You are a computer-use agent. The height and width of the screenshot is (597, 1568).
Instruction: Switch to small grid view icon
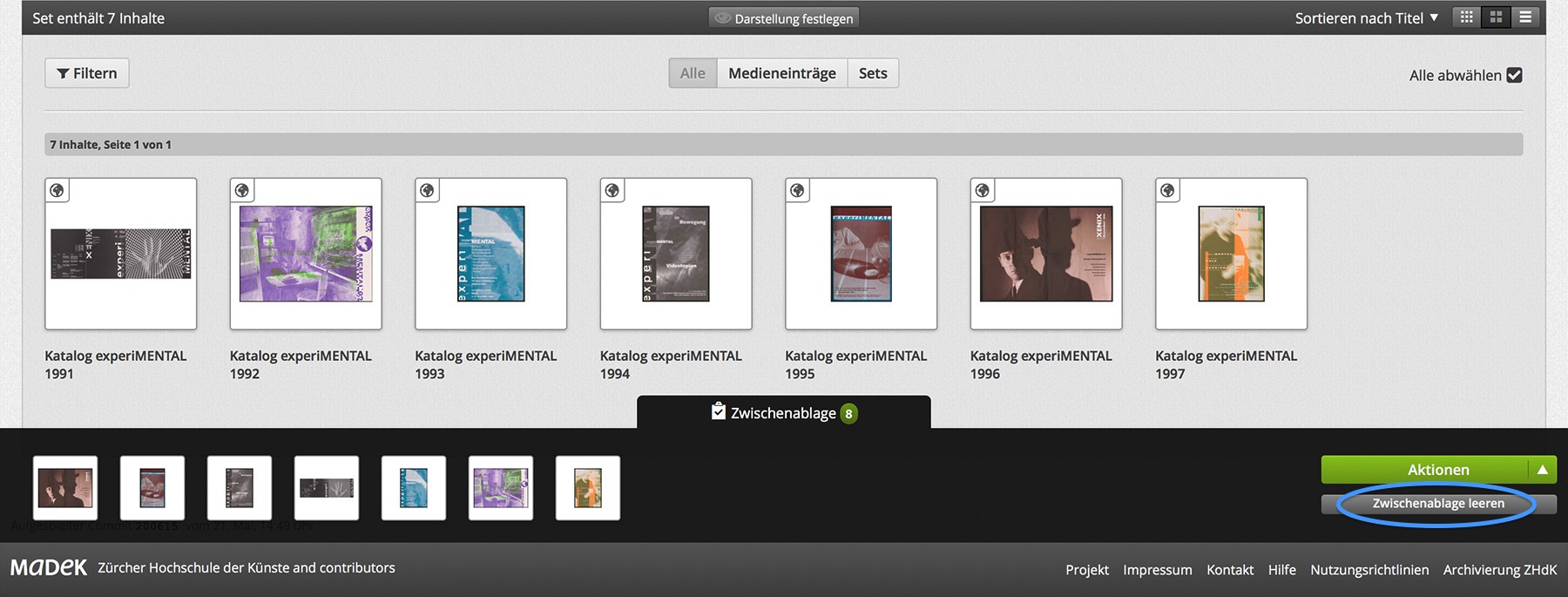[x=1467, y=17]
